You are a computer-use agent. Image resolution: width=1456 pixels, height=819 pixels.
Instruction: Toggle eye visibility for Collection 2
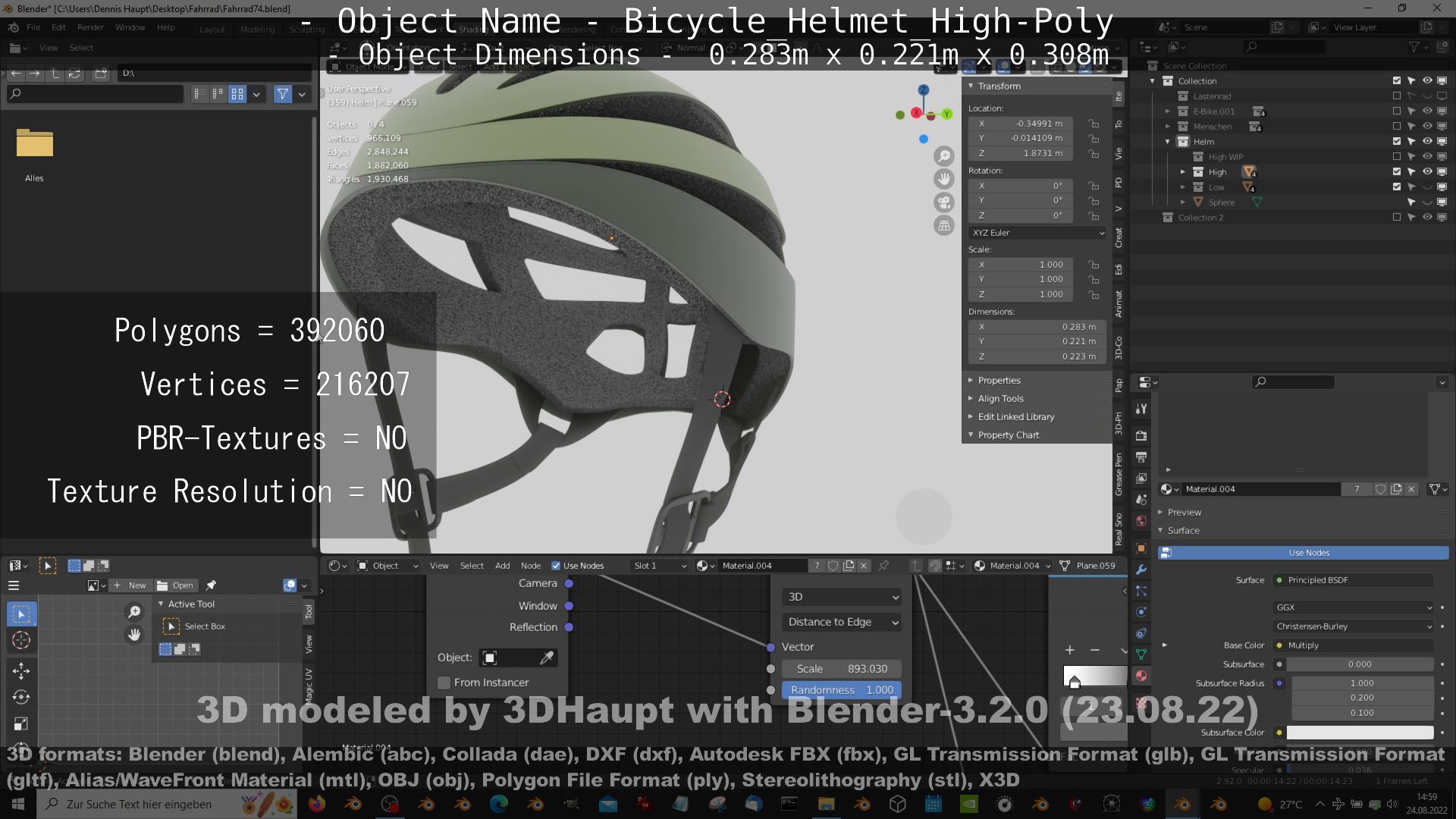[x=1427, y=217]
